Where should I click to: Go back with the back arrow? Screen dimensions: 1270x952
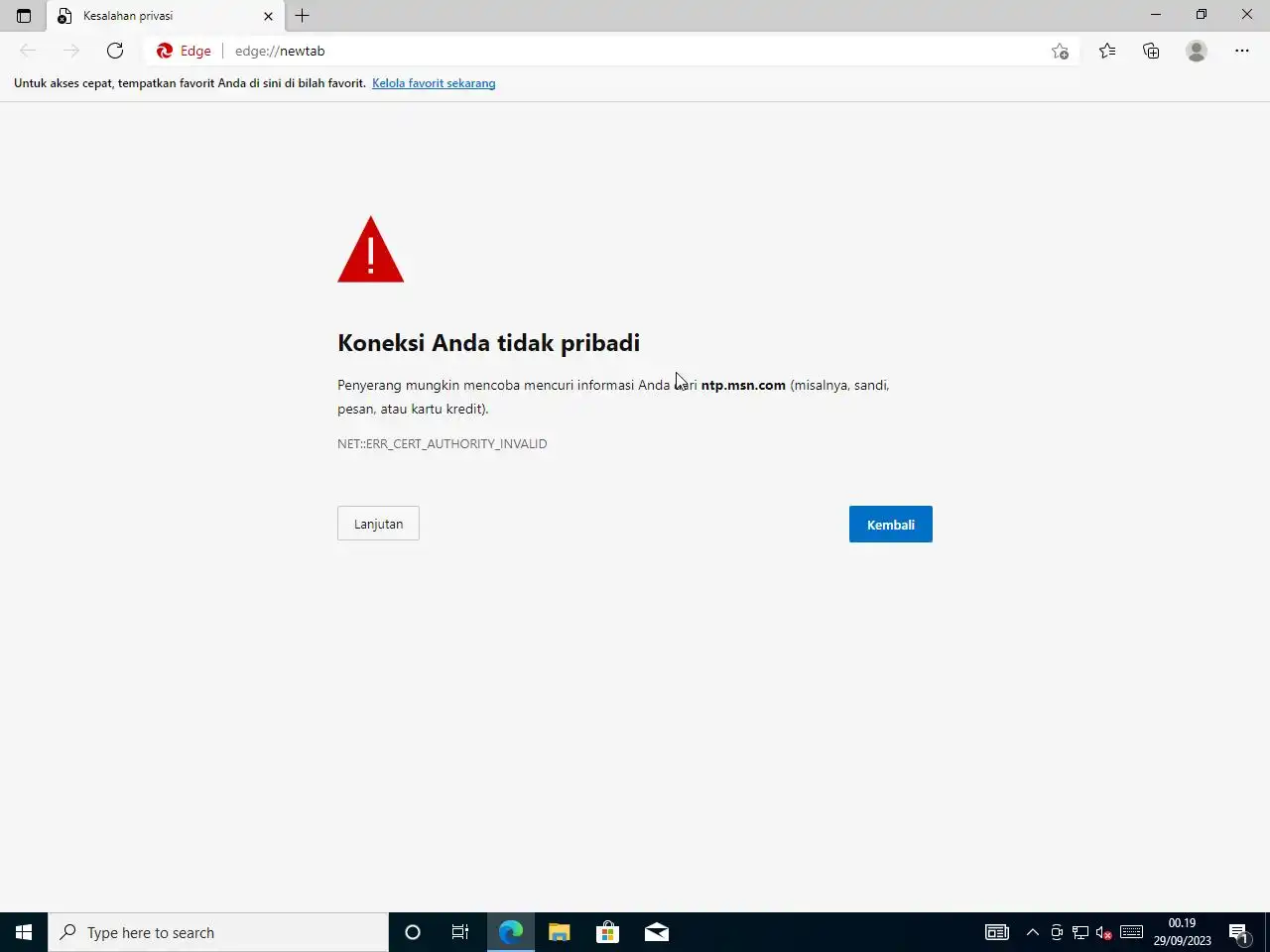point(28,51)
